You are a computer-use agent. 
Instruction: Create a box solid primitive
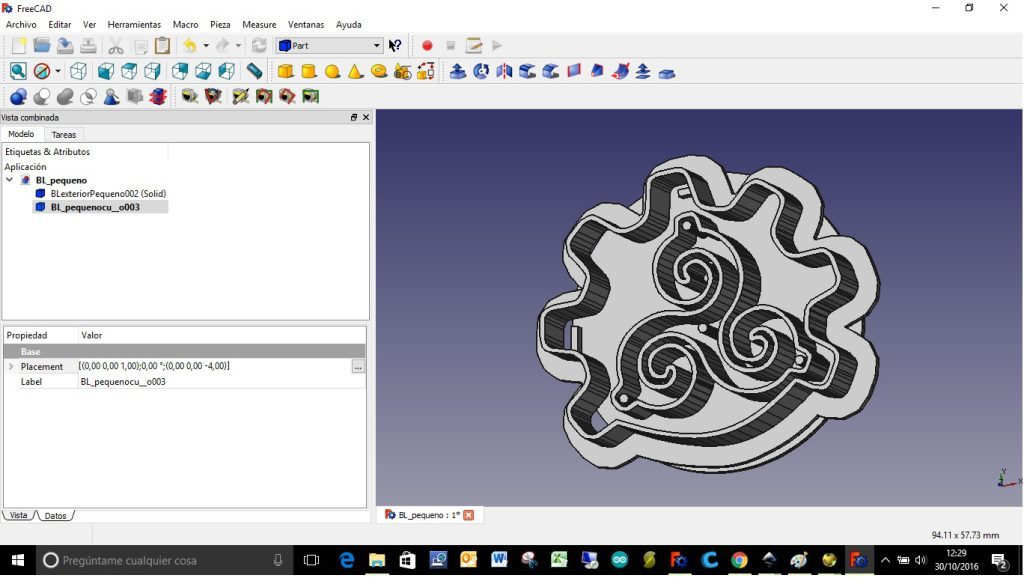tap(286, 72)
